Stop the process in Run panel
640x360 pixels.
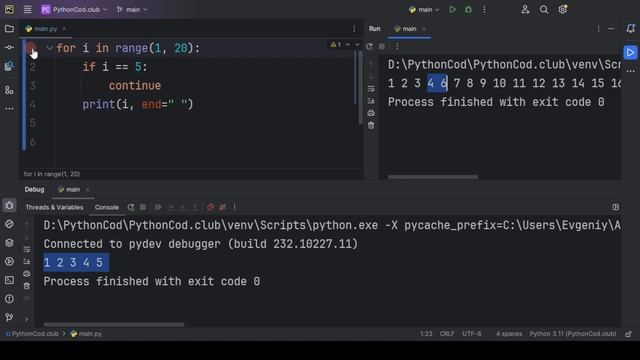pos(382,47)
